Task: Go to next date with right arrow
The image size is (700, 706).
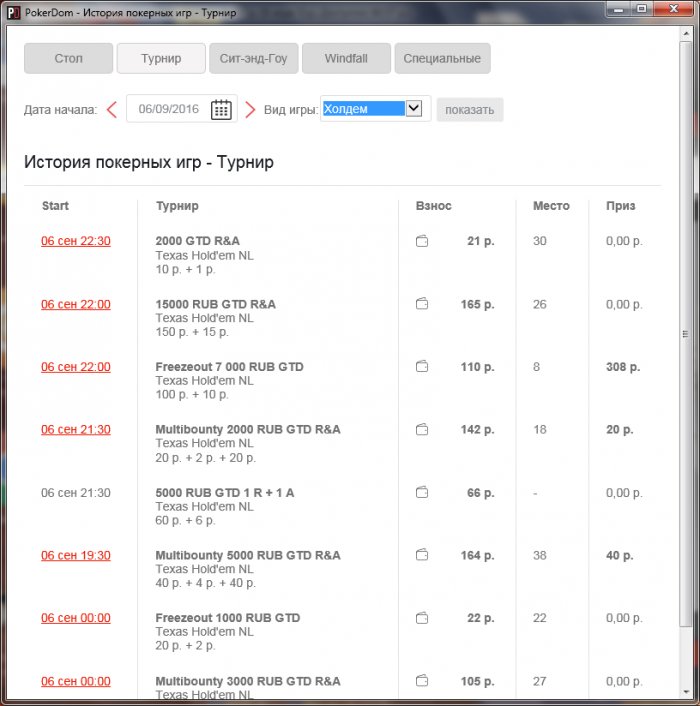Action: click(250, 109)
